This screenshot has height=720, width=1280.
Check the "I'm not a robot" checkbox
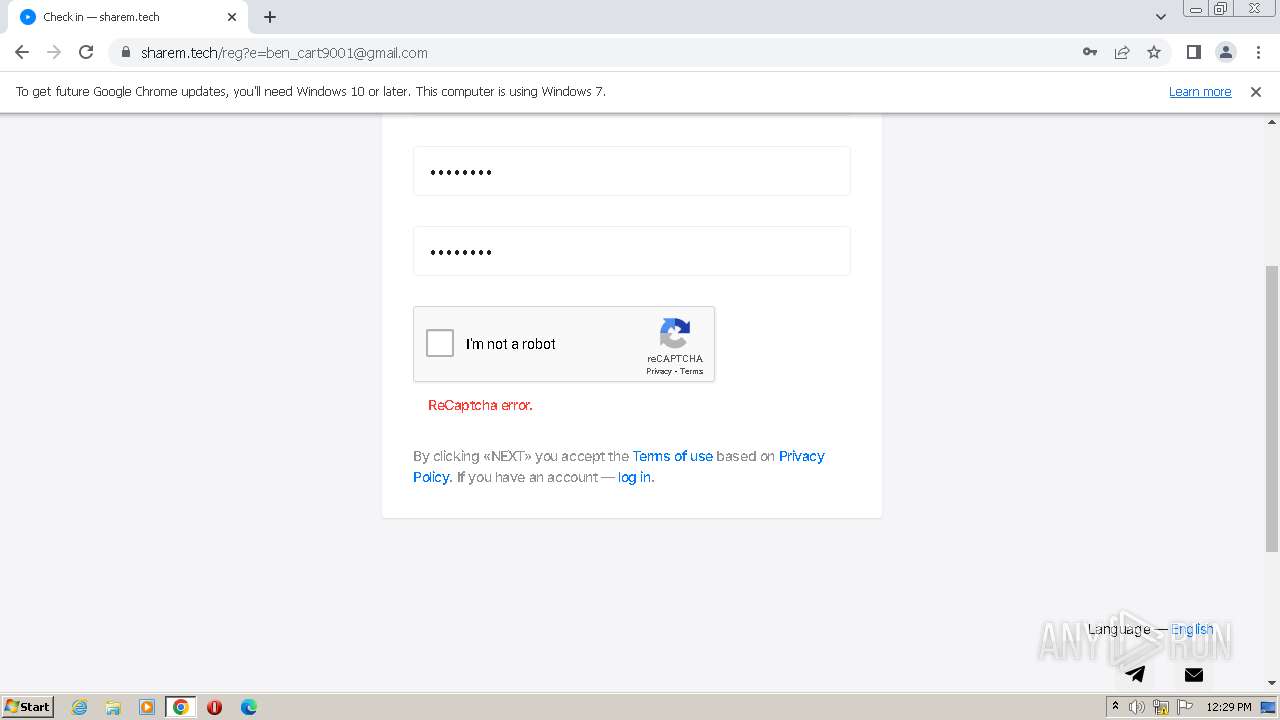click(440, 343)
